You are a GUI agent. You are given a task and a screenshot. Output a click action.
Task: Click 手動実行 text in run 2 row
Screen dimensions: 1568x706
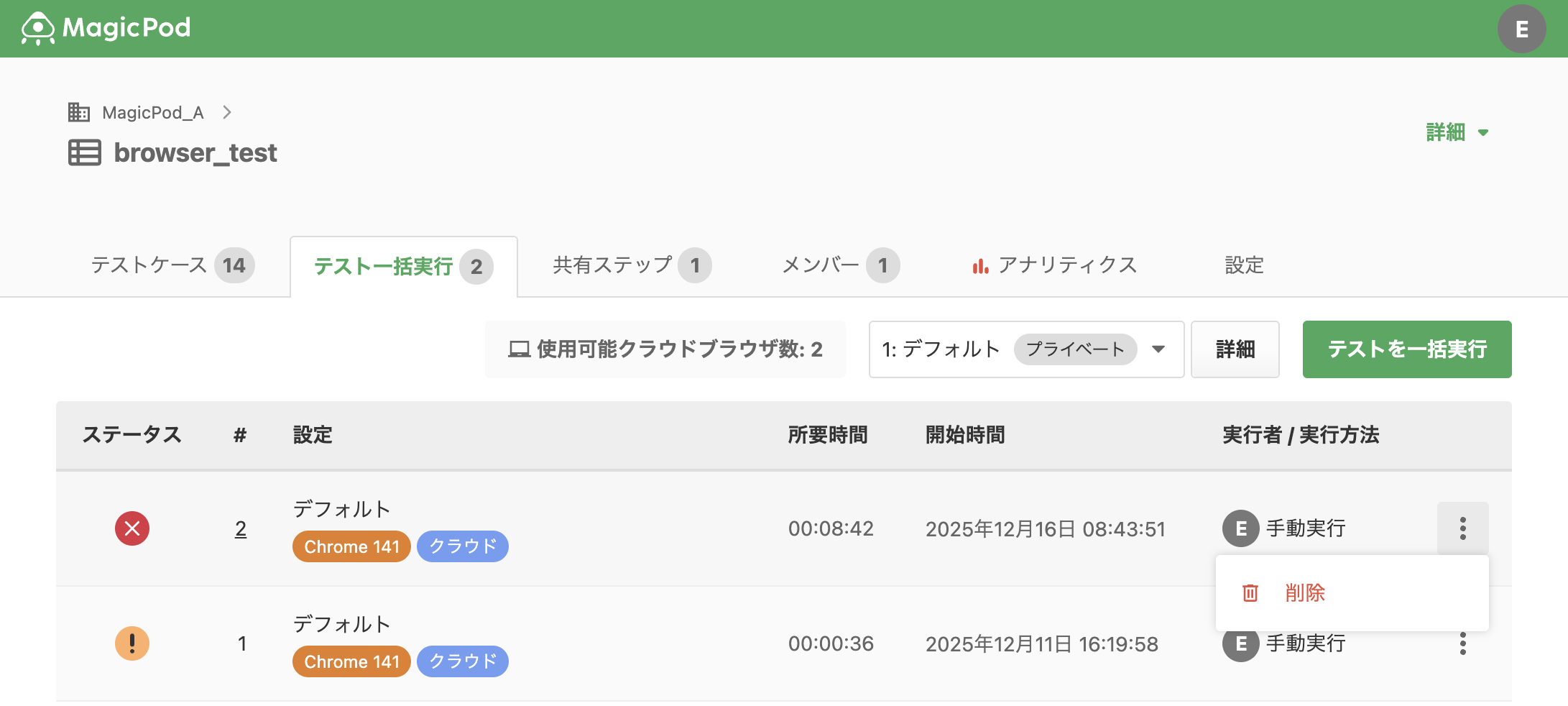pos(1306,528)
